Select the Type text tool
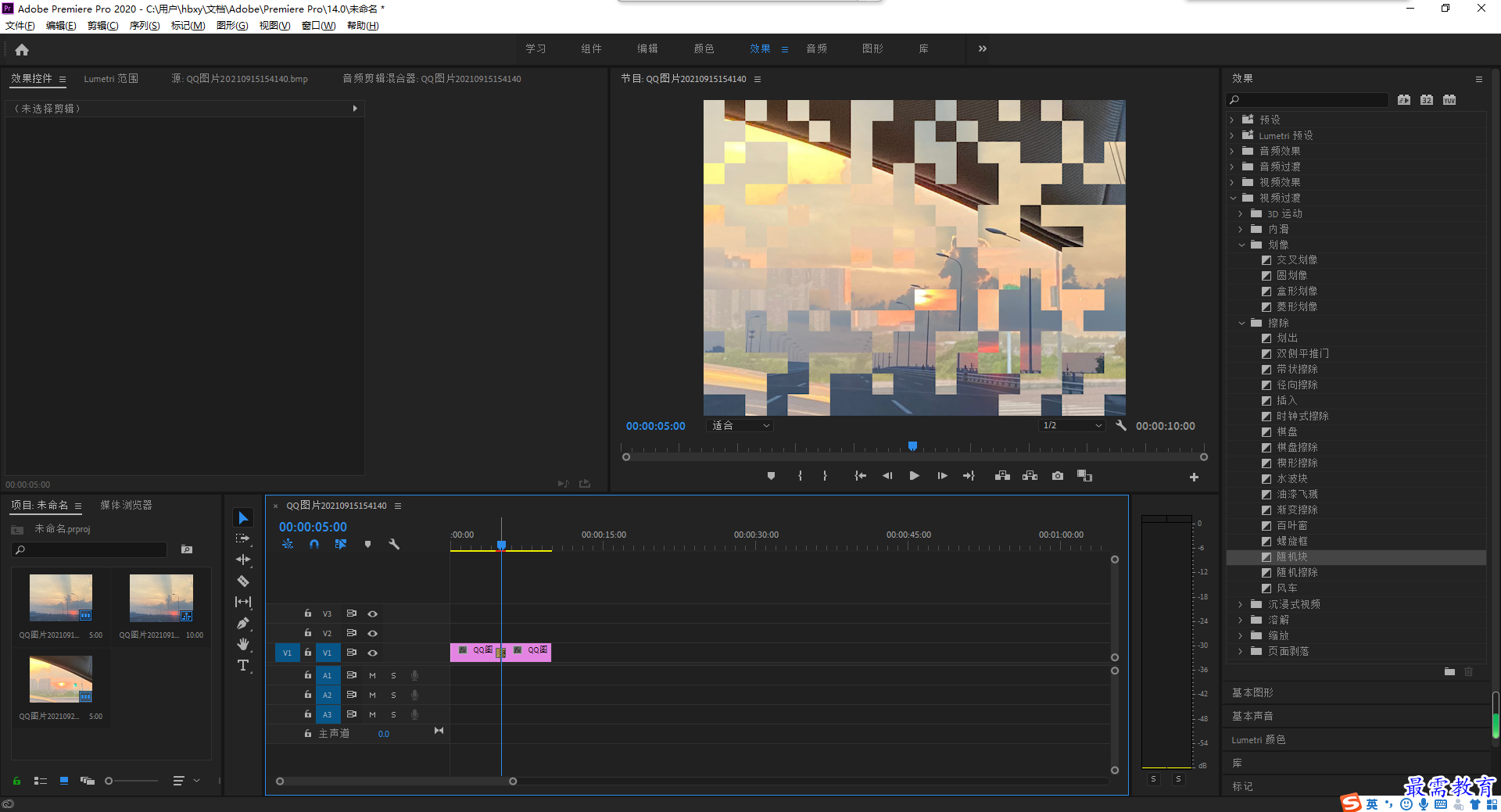 [243, 665]
